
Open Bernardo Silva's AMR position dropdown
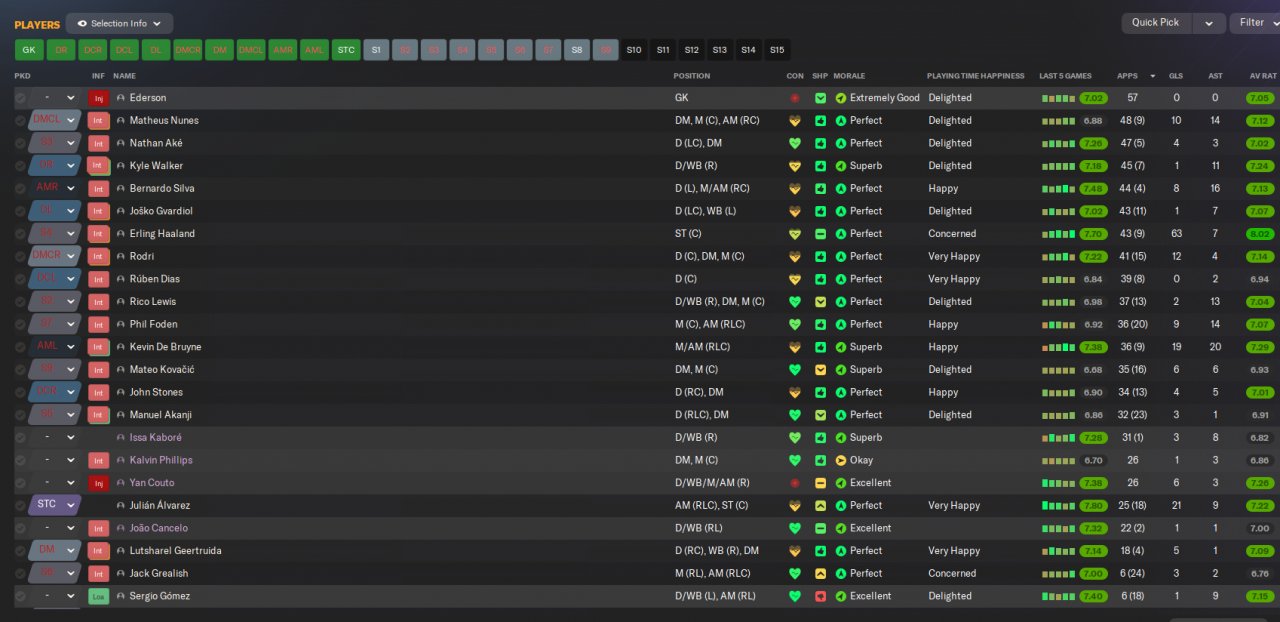(70, 189)
